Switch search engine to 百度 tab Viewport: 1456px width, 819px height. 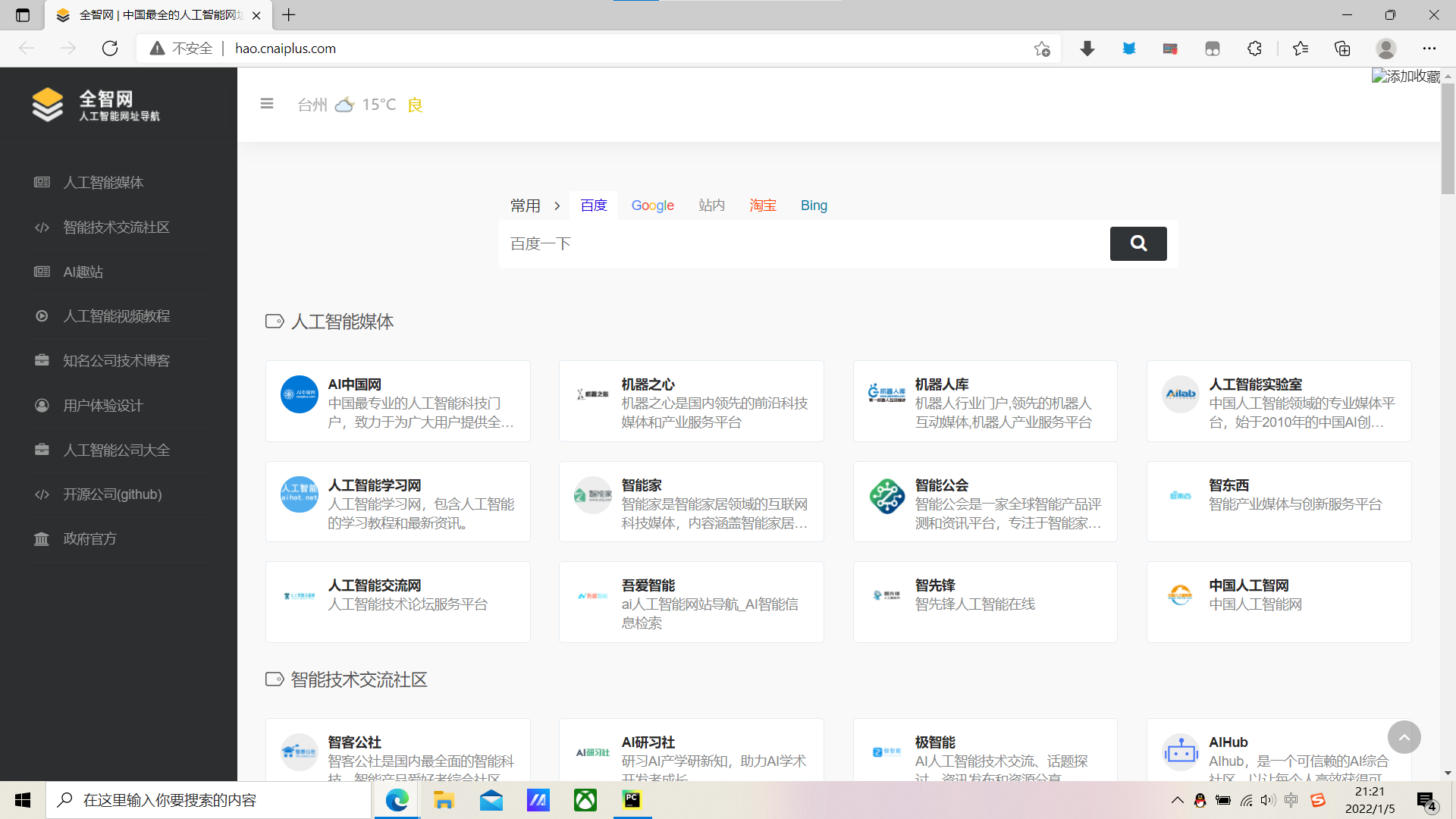pyautogui.click(x=594, y=206)
